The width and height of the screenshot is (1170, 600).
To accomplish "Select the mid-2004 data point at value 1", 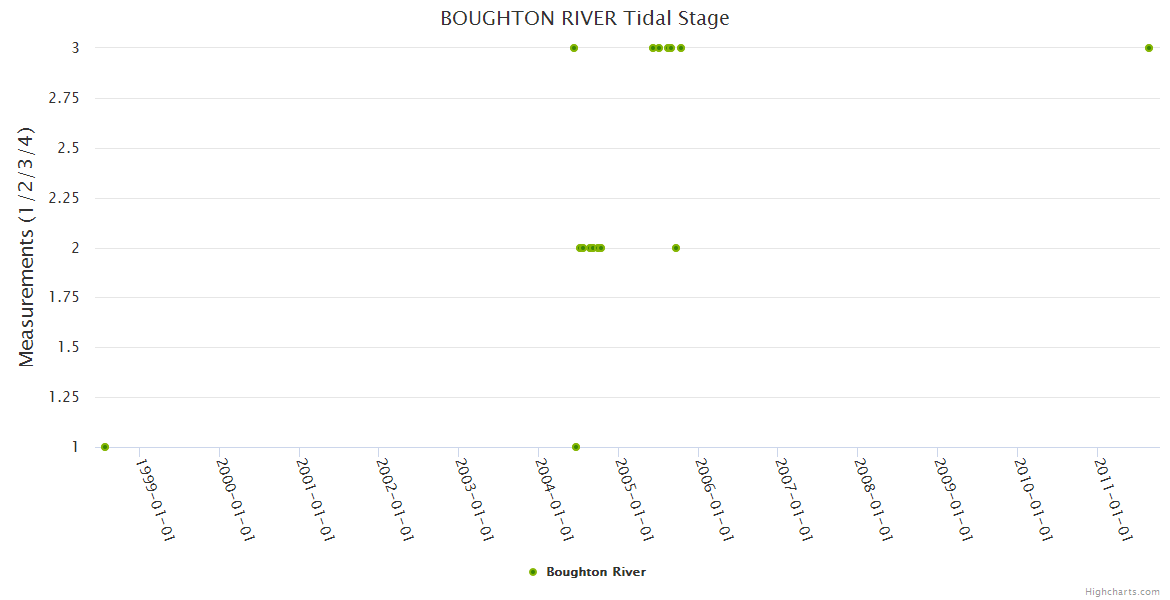I will tap(576, 447).
